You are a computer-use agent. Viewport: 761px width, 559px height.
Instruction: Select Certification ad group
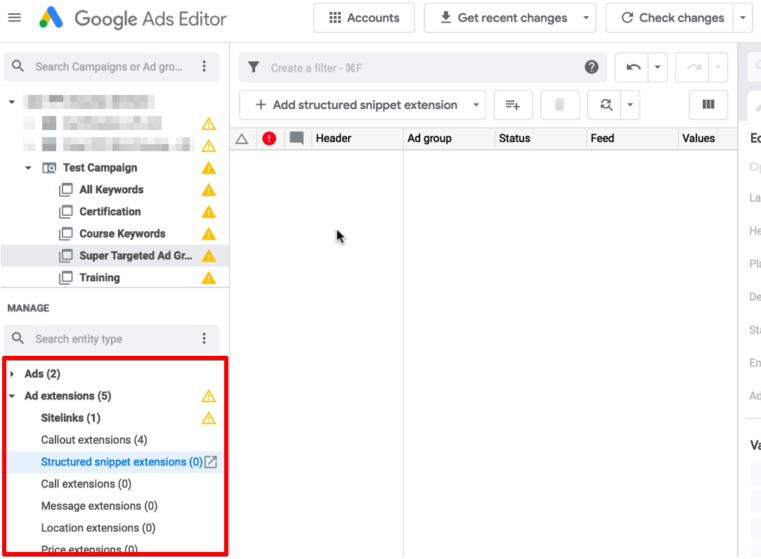(110, 212)
